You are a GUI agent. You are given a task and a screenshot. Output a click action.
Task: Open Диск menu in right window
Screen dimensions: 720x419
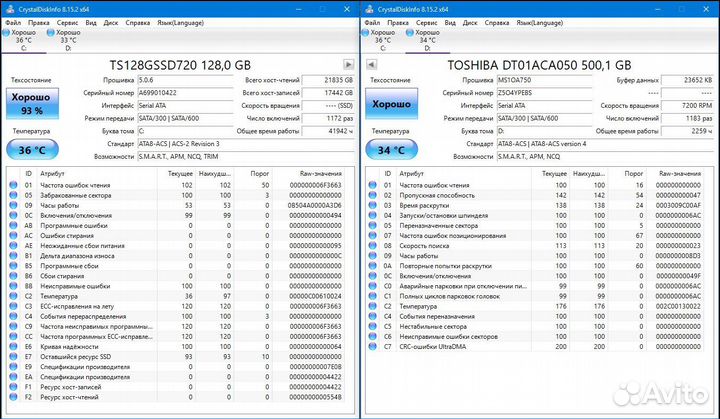[470, 23]
